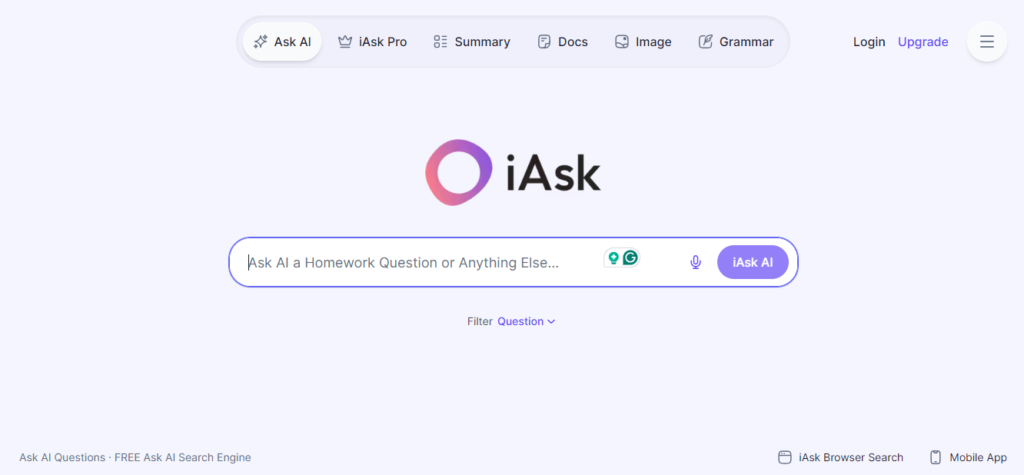Click the sparkle icon beside Ask AI

click(260, 42)
